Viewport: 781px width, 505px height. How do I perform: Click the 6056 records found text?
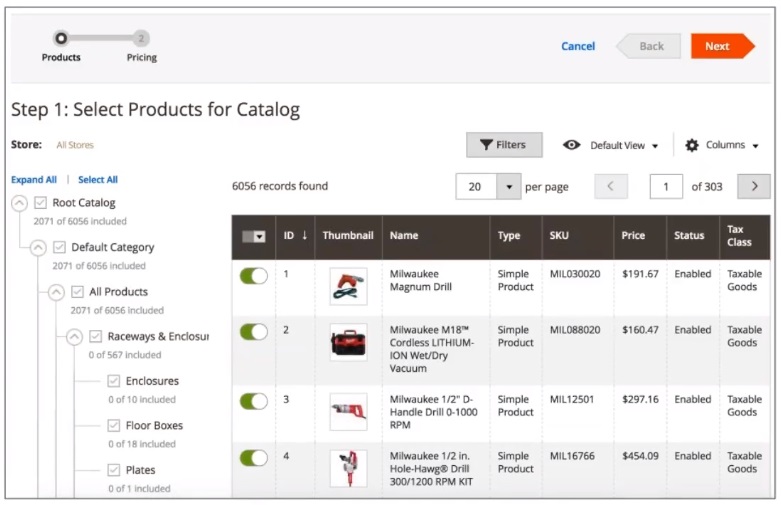[280, 186]
